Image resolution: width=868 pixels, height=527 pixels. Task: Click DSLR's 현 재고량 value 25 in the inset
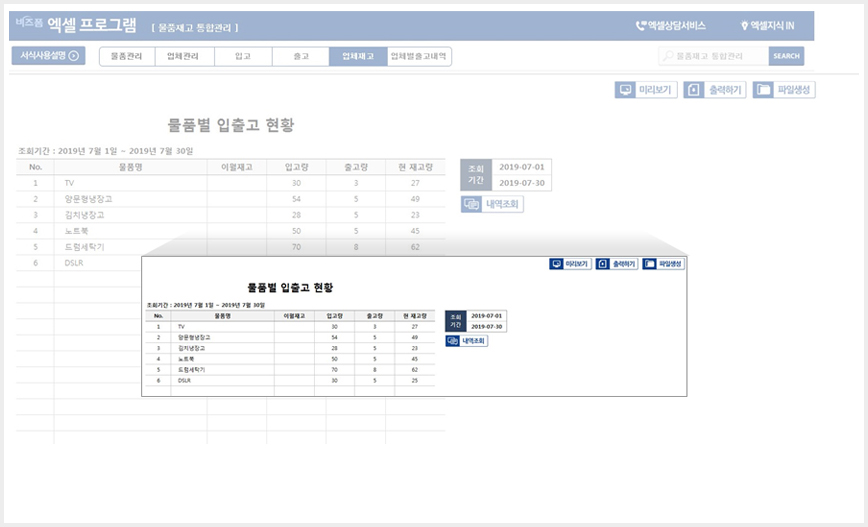point(415,381)
